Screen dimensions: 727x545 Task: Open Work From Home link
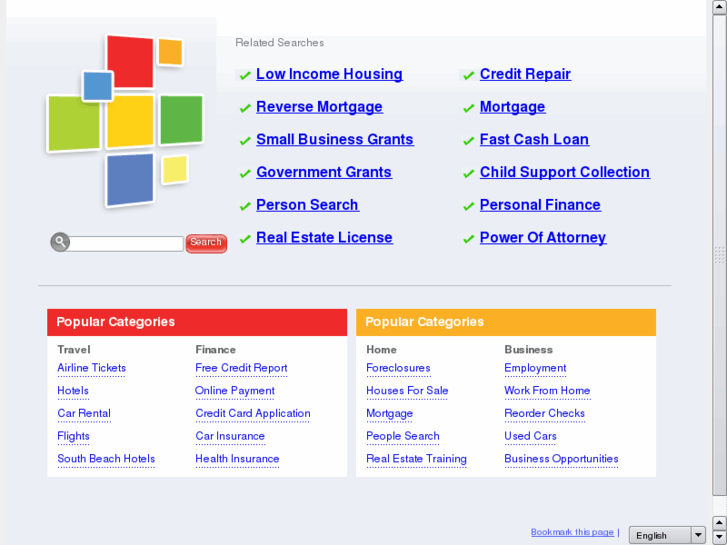[547, 391]
